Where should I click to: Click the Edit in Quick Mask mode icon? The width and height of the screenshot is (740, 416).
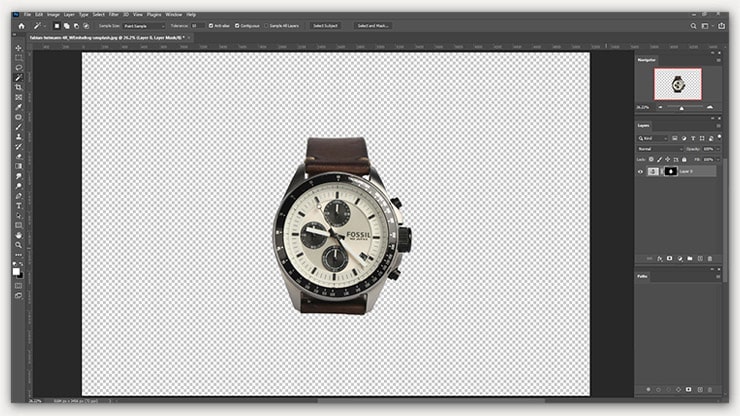point(18,286)
